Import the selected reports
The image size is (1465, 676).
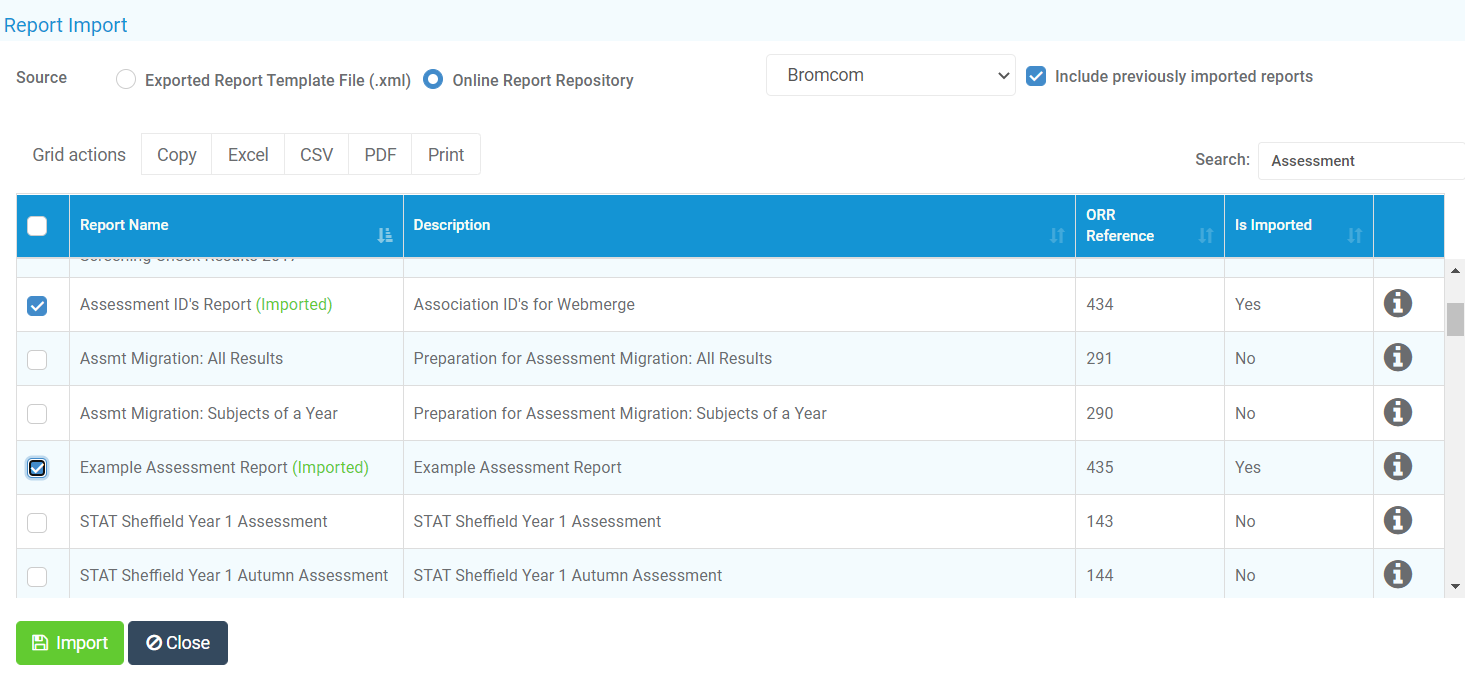[x=69, y=643]
